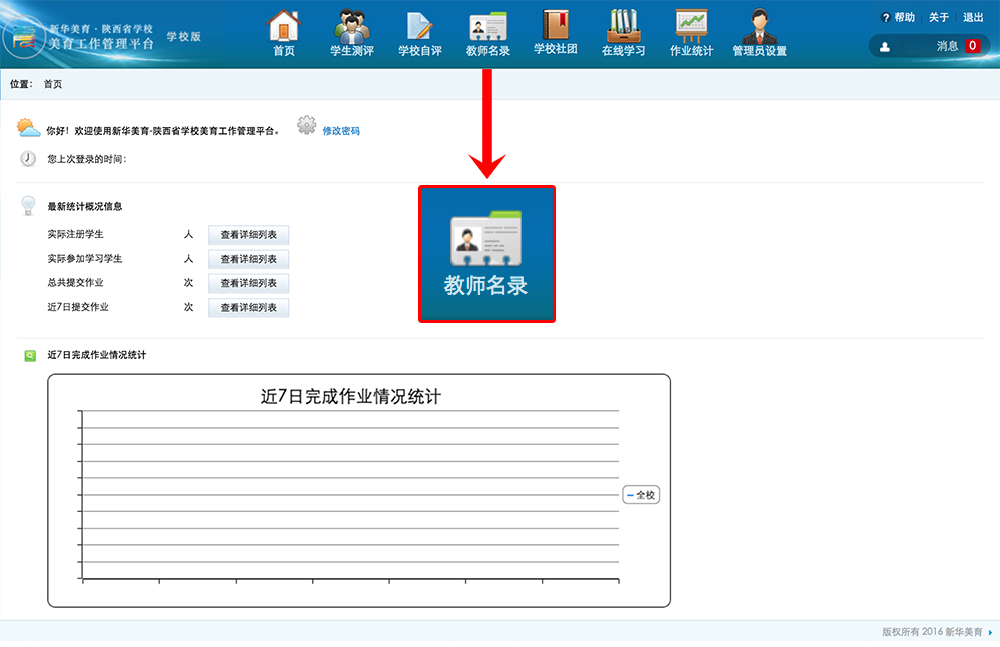Open the 消息 messages notification box
This screenshot has width=1000, height=647.
pos(927,46)
